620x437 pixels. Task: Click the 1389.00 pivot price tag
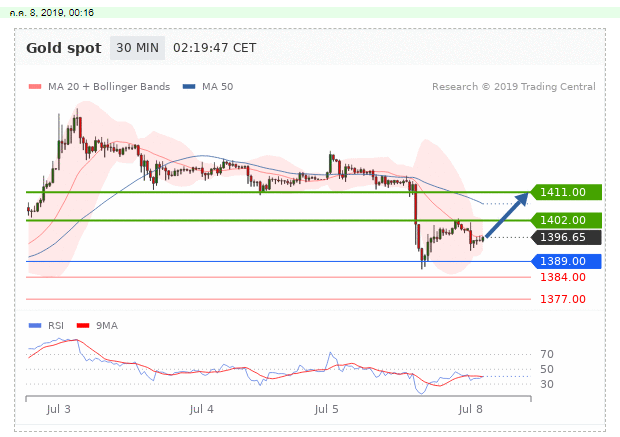point(566,261)
